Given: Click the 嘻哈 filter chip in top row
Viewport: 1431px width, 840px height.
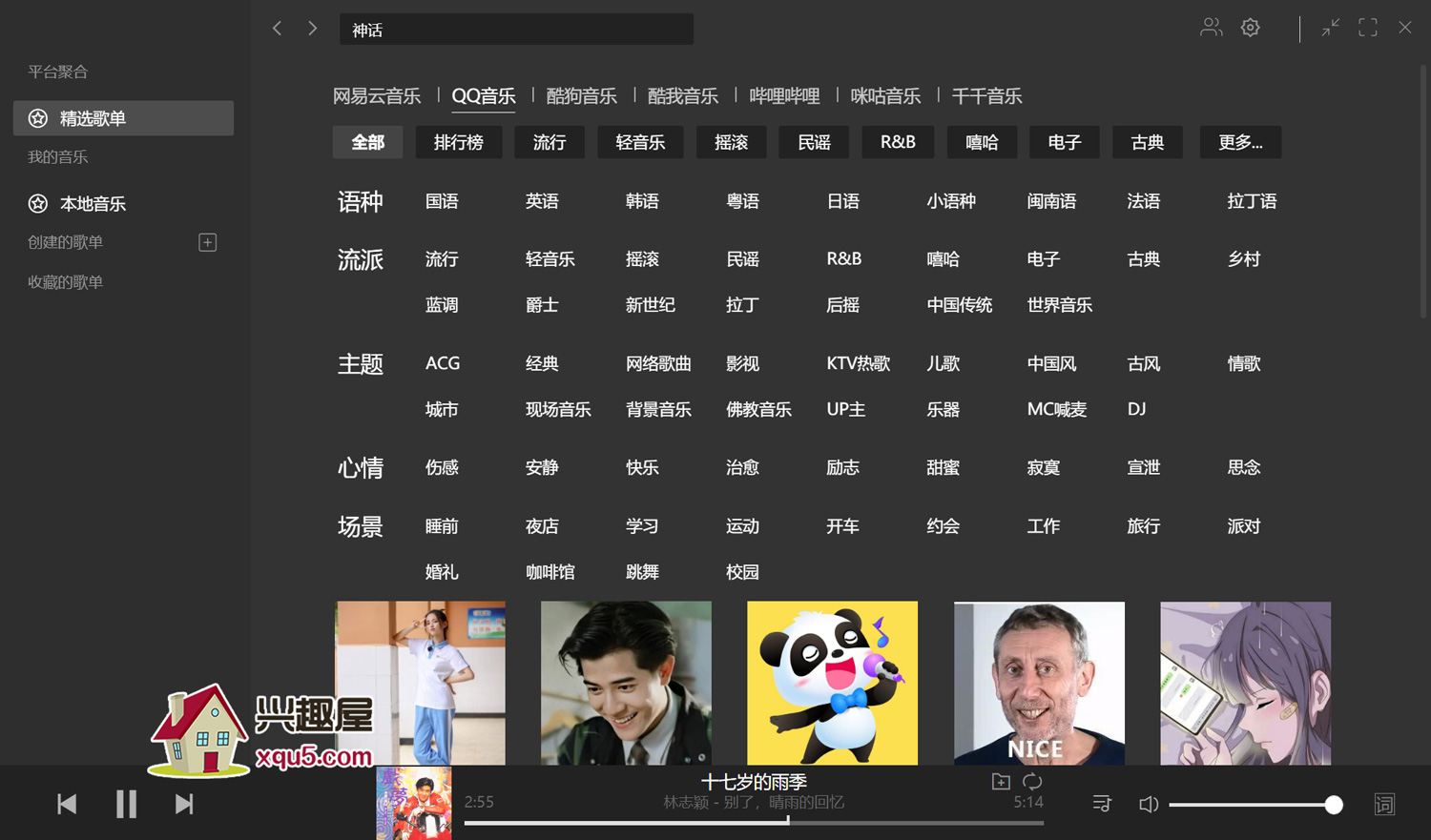Looking at the screenshot, I should click(982, 142).
